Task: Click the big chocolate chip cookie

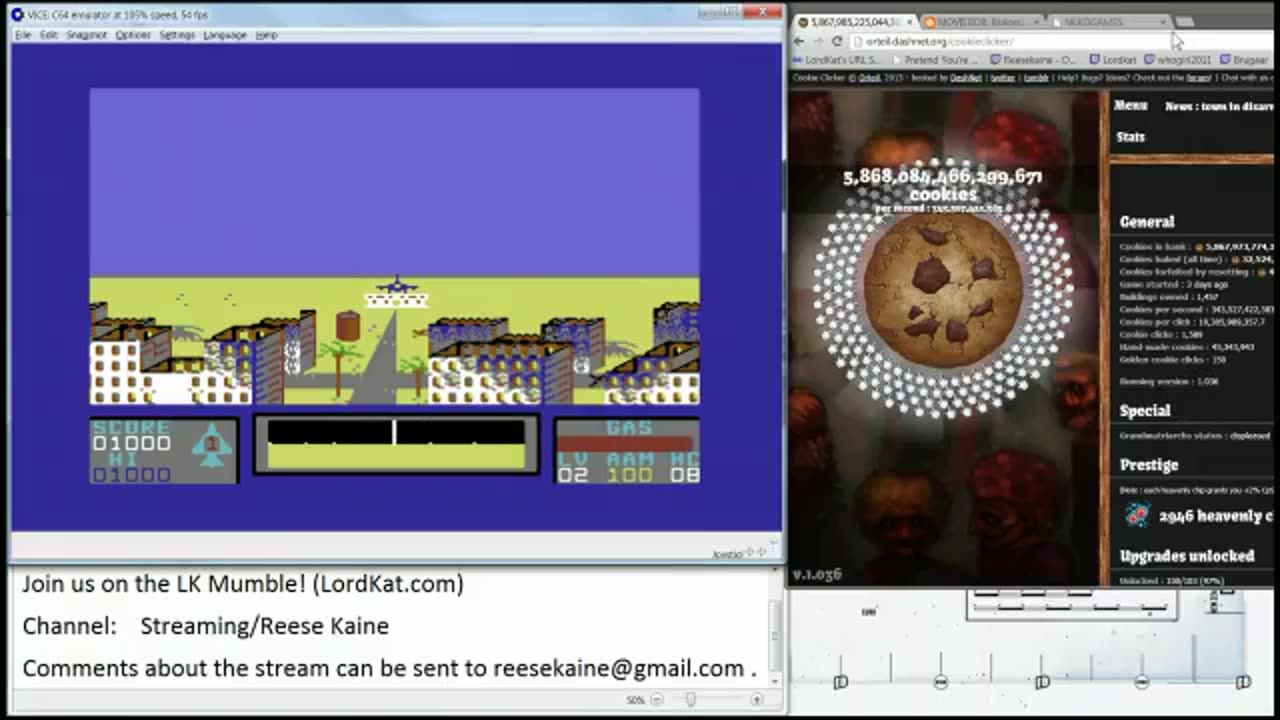Action: [943, 290]
